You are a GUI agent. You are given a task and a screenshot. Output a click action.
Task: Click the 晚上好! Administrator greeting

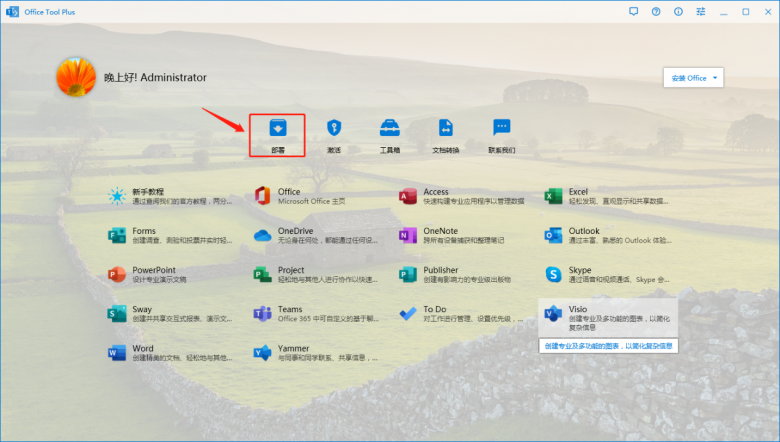155,78
